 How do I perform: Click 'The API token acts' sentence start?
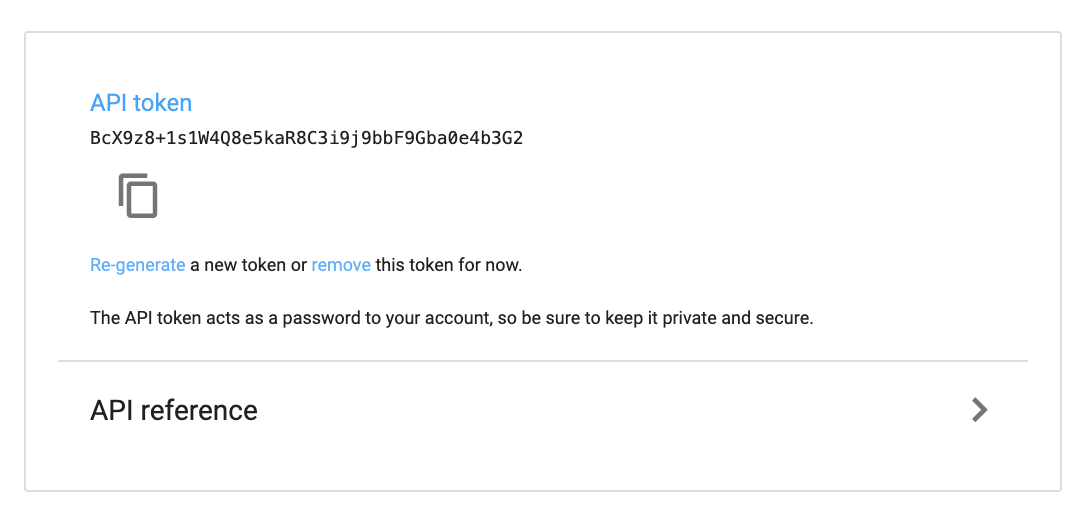click(x=155, y=318)
